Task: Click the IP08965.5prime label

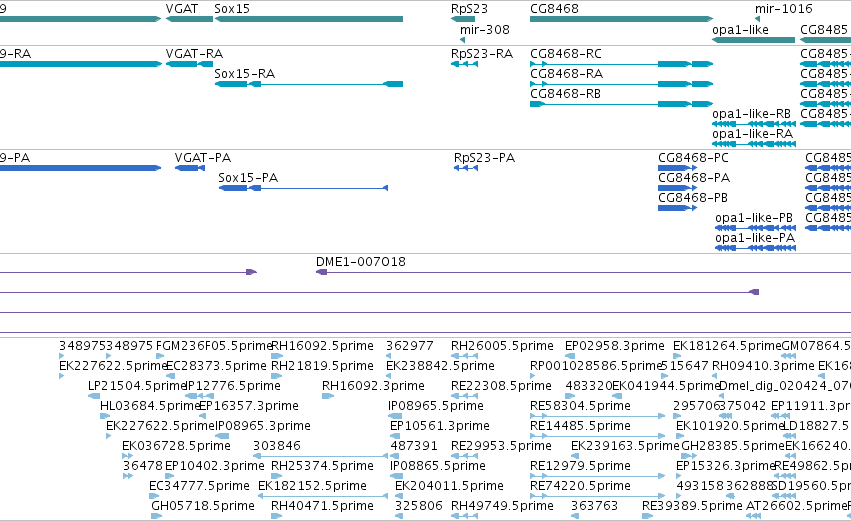Action: pos(435,406)
